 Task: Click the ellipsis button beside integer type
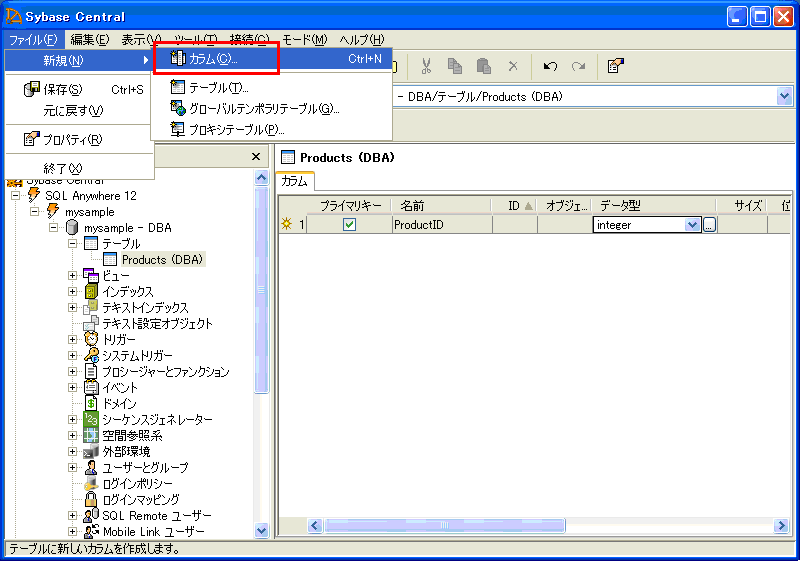point(709,225)
